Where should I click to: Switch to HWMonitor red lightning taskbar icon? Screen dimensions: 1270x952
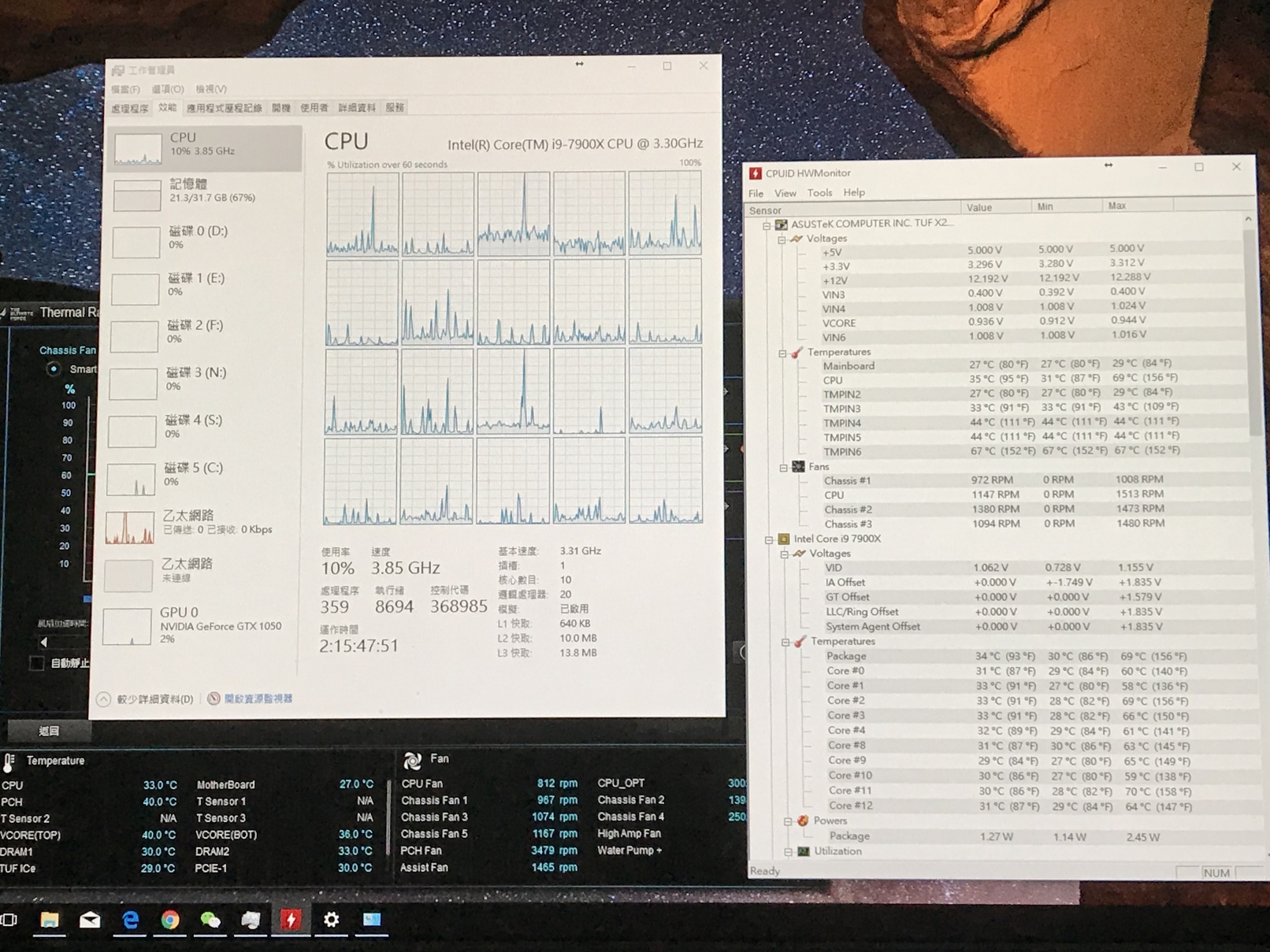click(x=291, y=920)
